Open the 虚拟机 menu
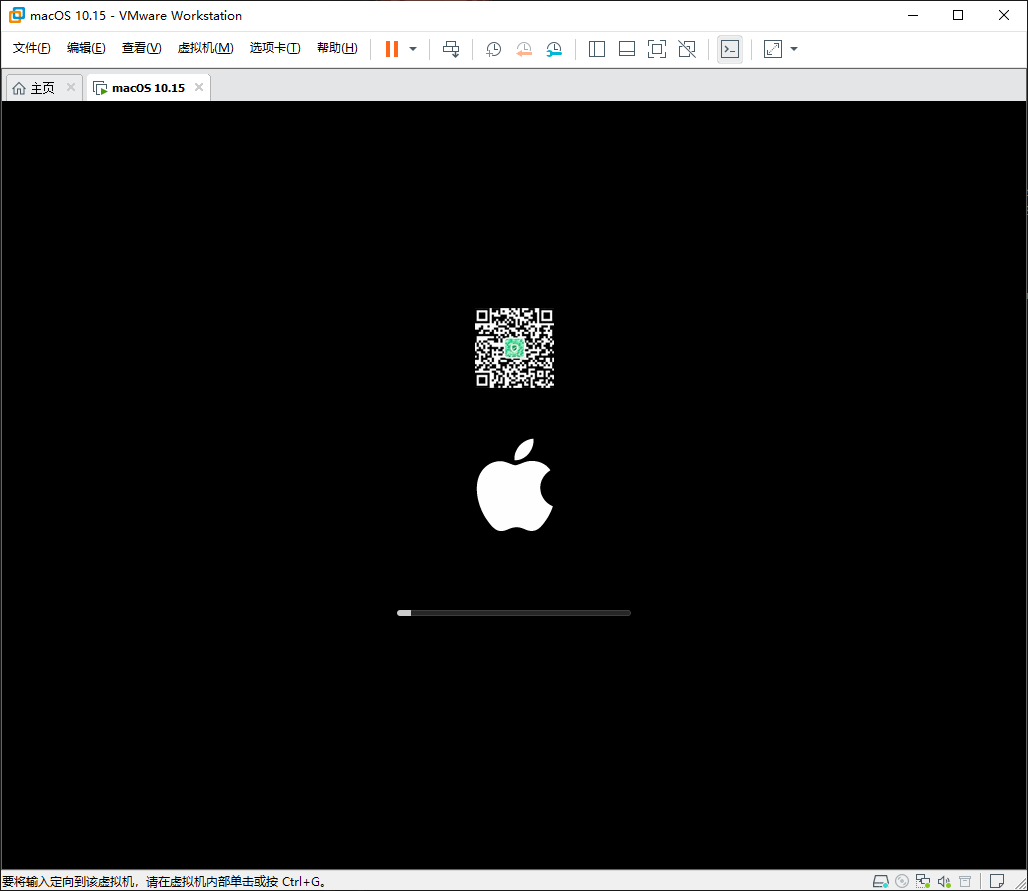Viewport: 1028px width, 891px height. point(205,47)
